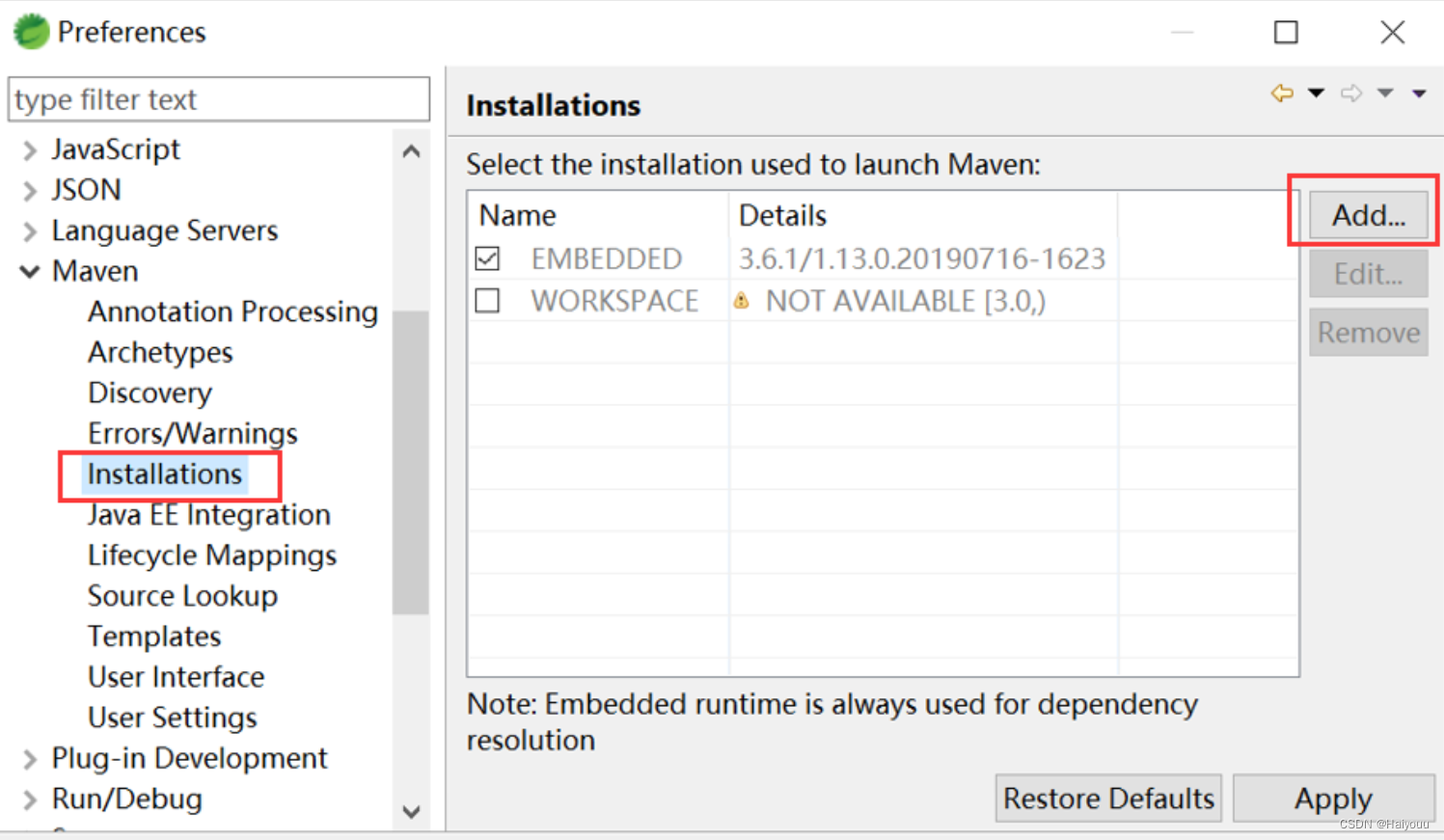The height and width of the screenshot is (840, 1444).
Task: Select the Archetypes preference page
Action: [160, 353]
